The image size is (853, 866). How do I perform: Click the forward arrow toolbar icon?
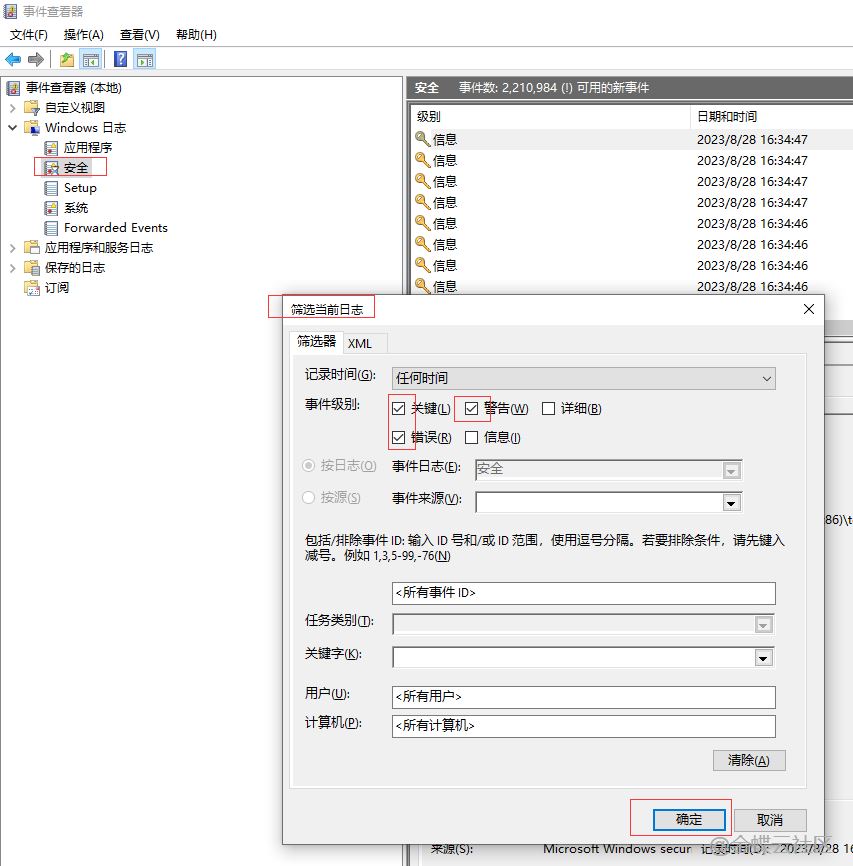(35, 60)
